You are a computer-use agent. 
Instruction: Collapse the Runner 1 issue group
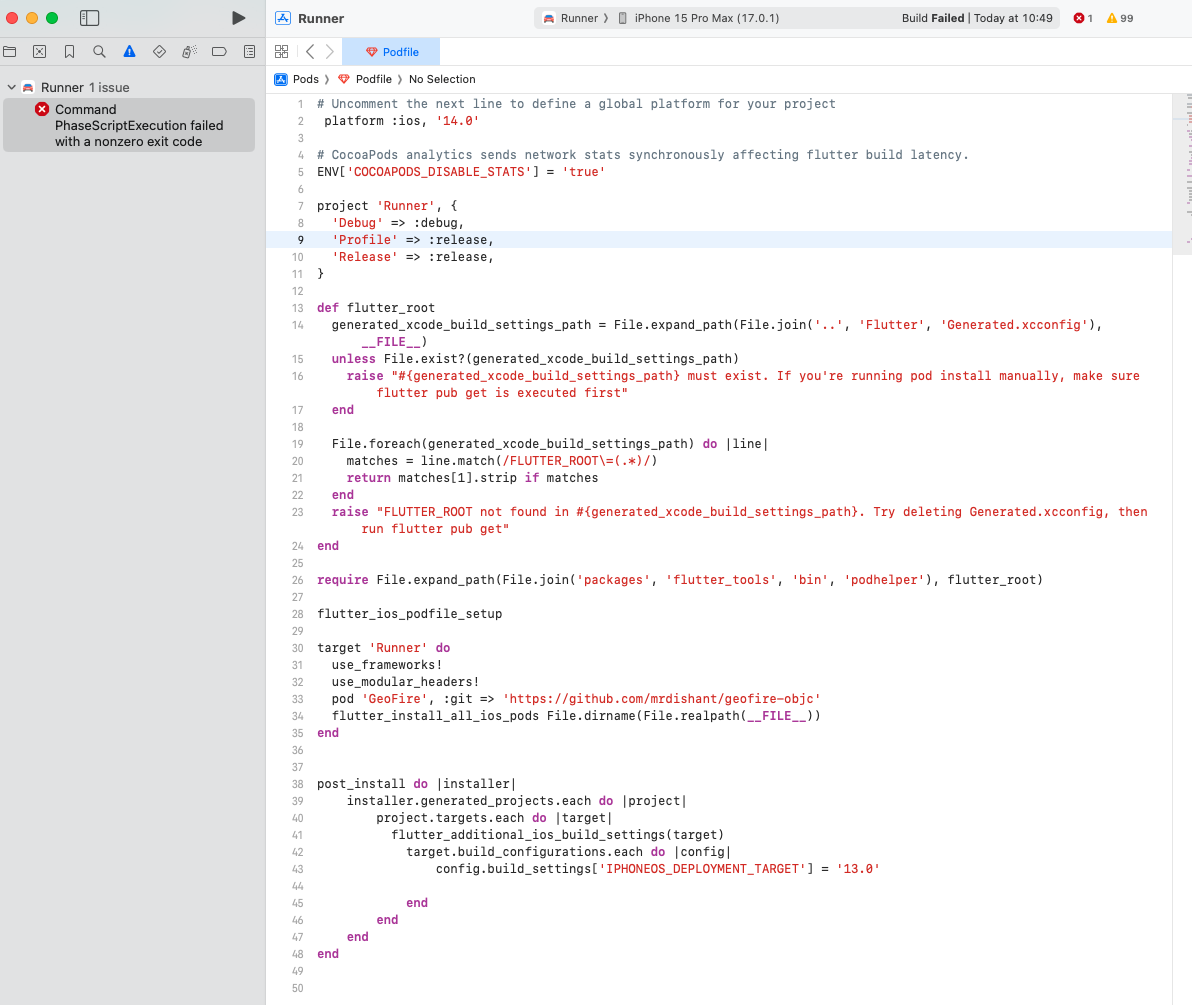click(12, 88)
